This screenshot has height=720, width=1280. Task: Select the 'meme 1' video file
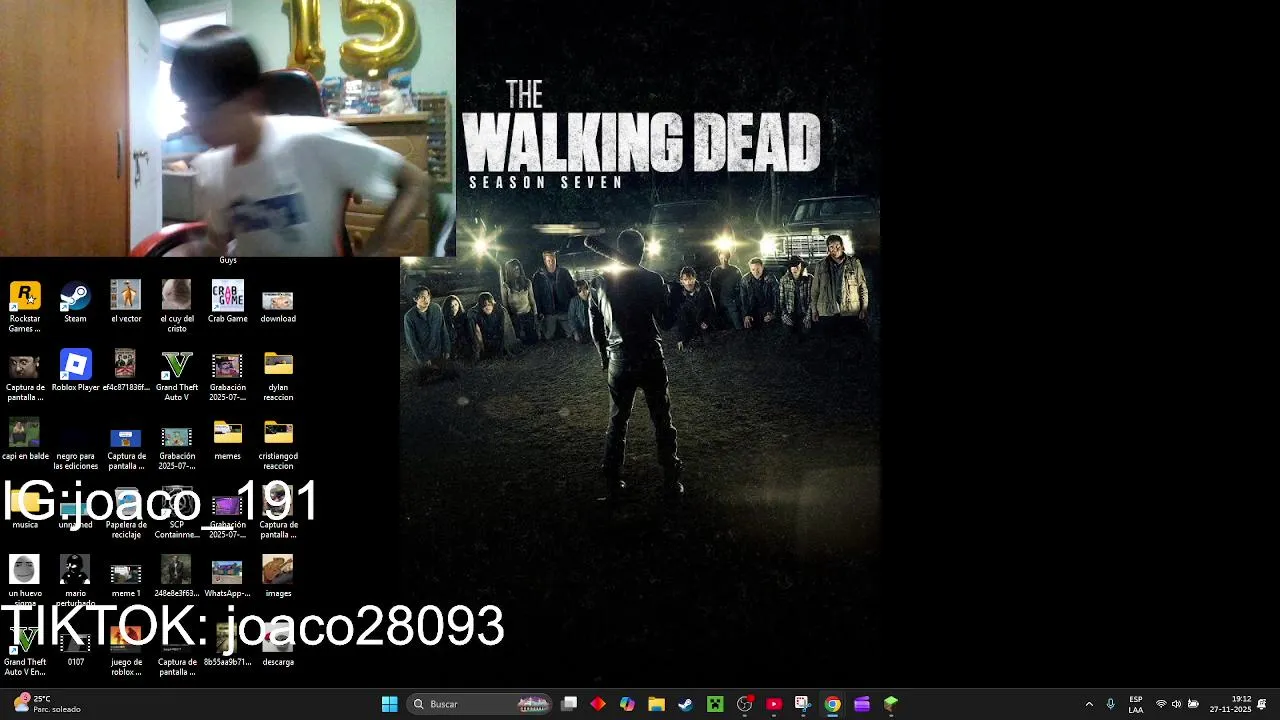point(126,580)
